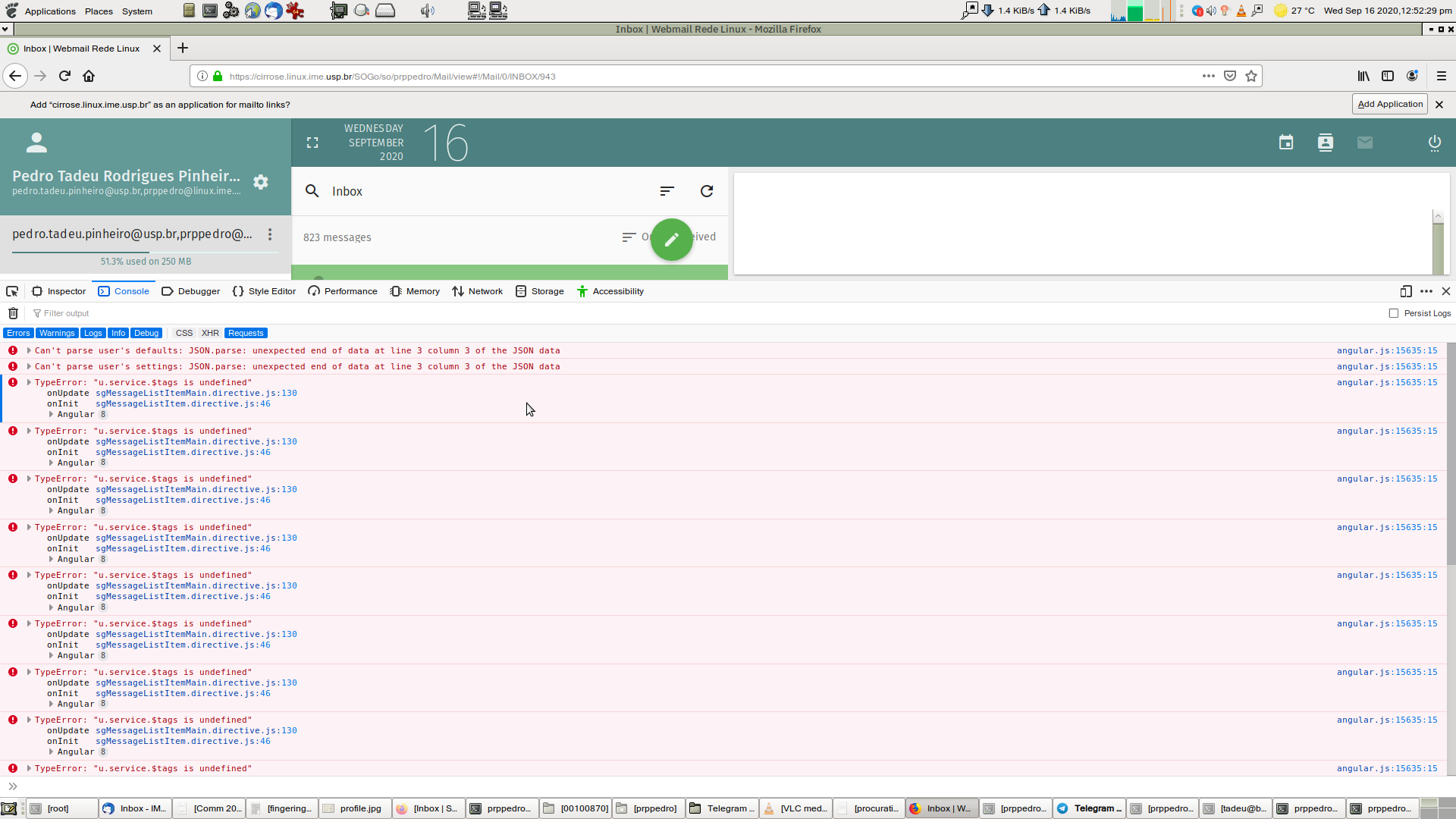
Task: Expand the first Angular stack frames group
Action: pyautogui.click(x=52, y=414)
